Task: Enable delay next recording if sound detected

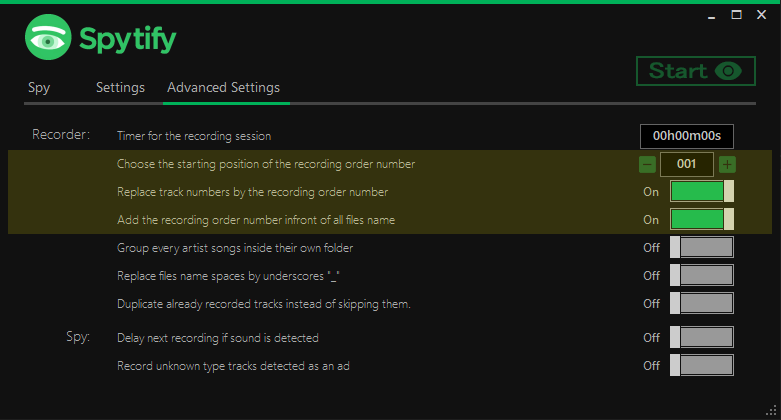Action: pyautogui.click(x=701, y=337)
